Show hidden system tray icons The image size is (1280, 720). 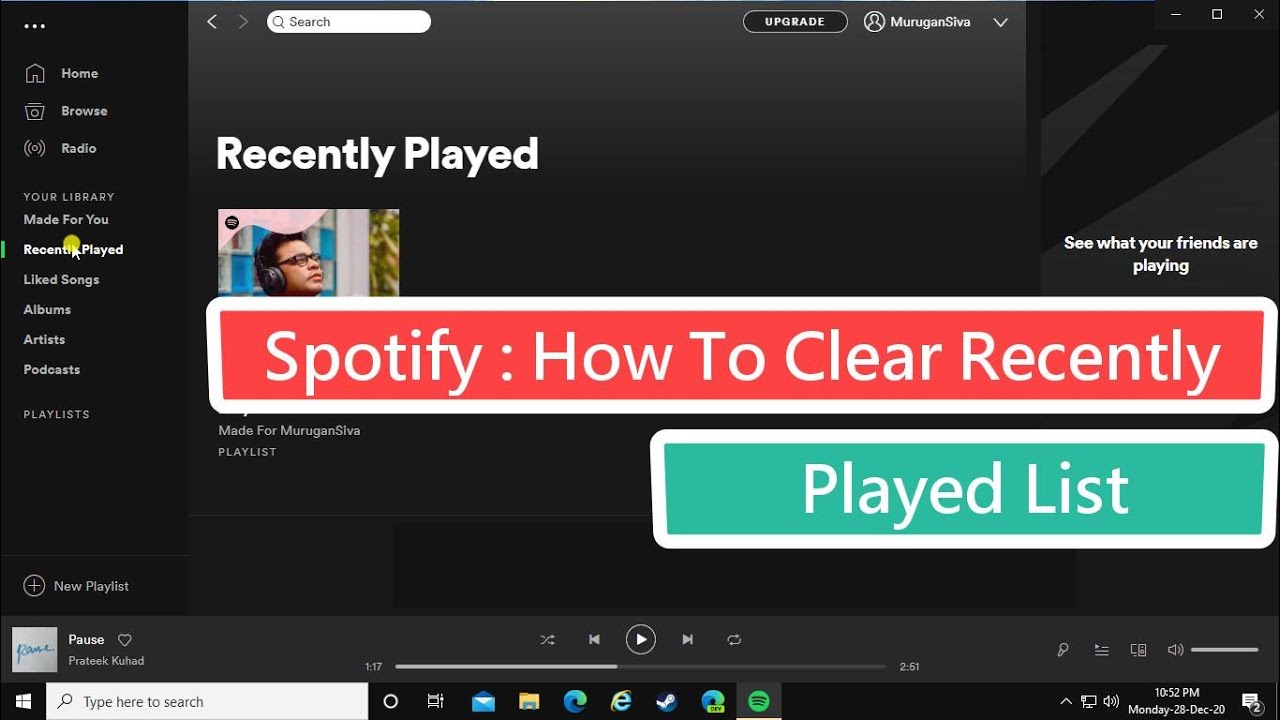tap(1065, 702)
